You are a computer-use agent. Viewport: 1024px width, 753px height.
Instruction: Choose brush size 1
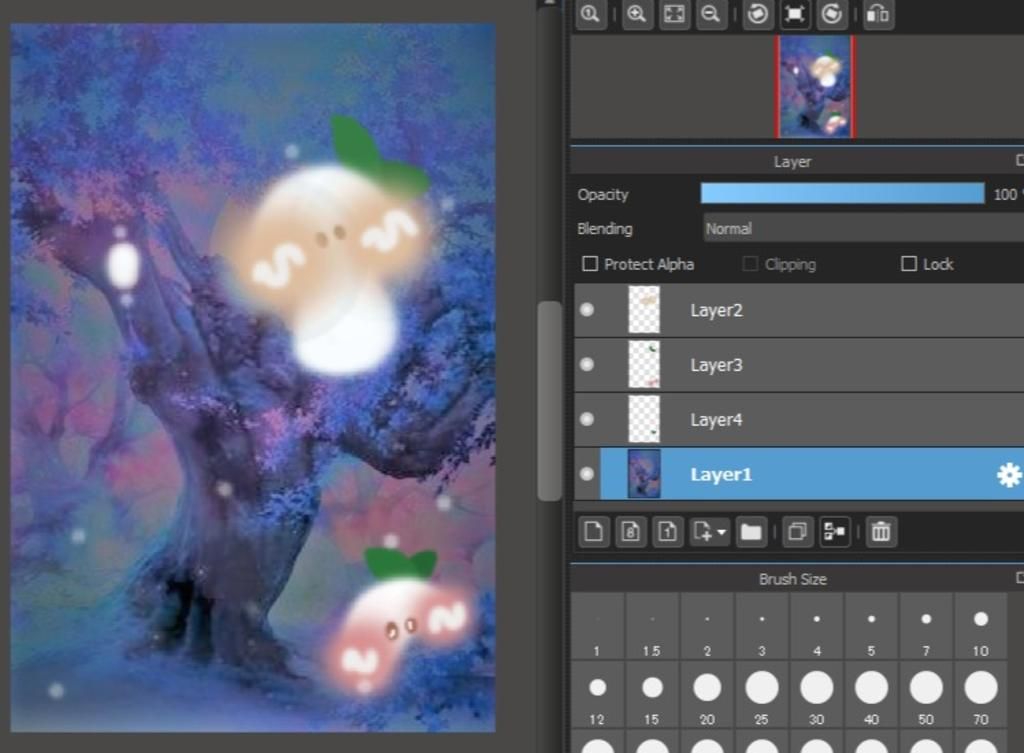tap(597, 628)
